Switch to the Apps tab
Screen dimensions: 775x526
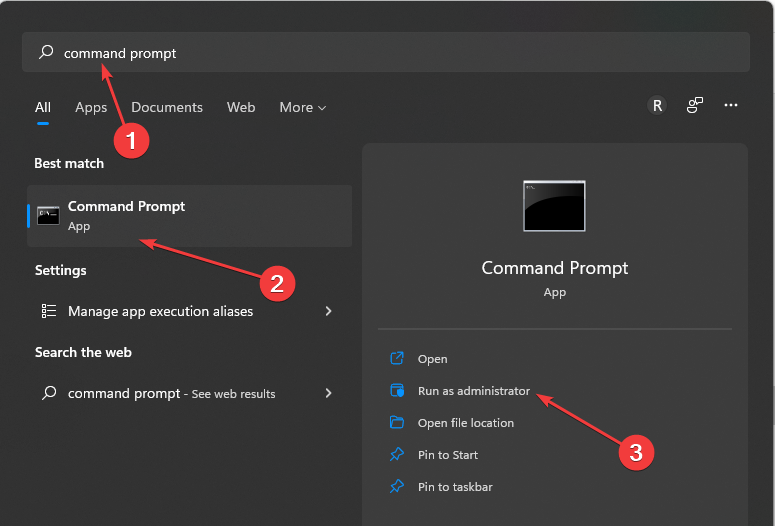pyautogui.click(x=91, y=107)
